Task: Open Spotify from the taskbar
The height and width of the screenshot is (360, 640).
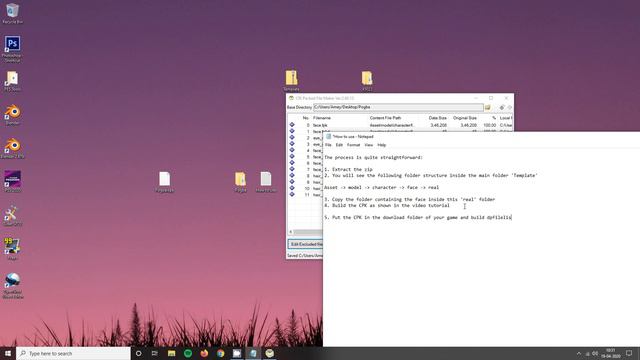Action: coord(188,353)
